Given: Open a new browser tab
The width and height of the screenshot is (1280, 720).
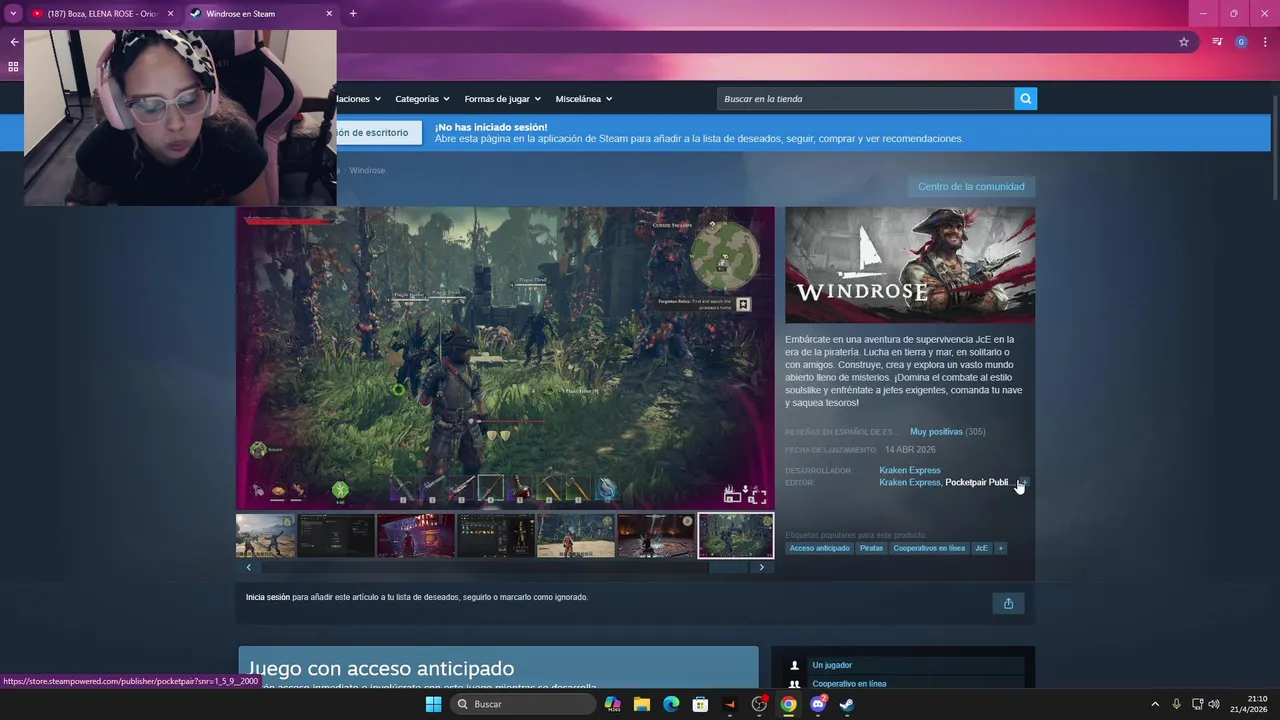Looking at the screenshot, I should click(353, 13).
